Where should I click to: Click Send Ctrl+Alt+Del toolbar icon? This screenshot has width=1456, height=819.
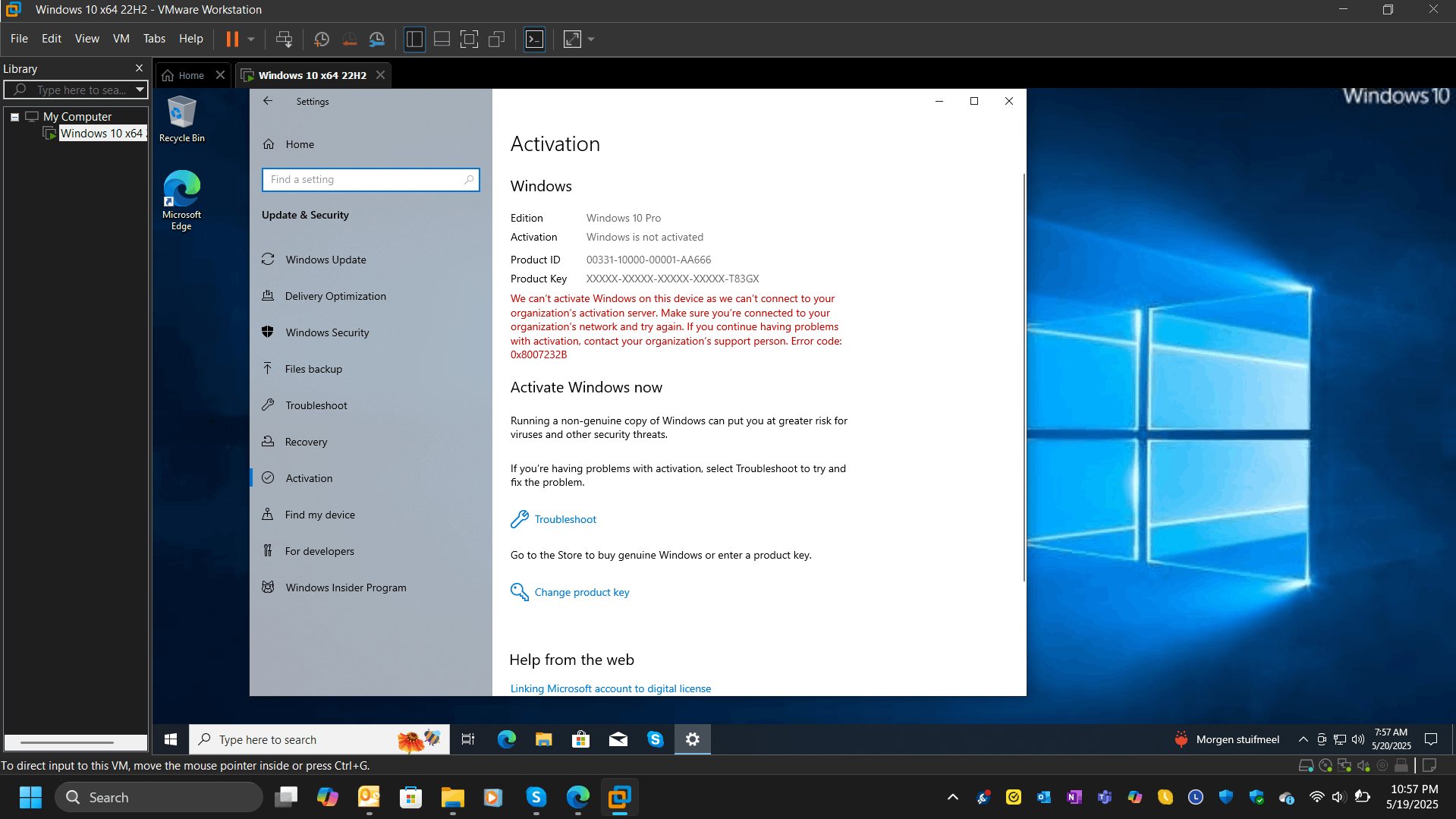285,39
